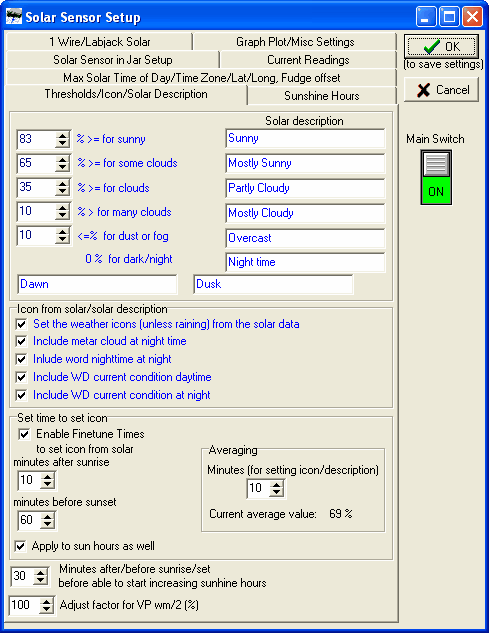Switch to the Current Readings tab
This screenshot has height=633, width=489.
click(308, 60)
